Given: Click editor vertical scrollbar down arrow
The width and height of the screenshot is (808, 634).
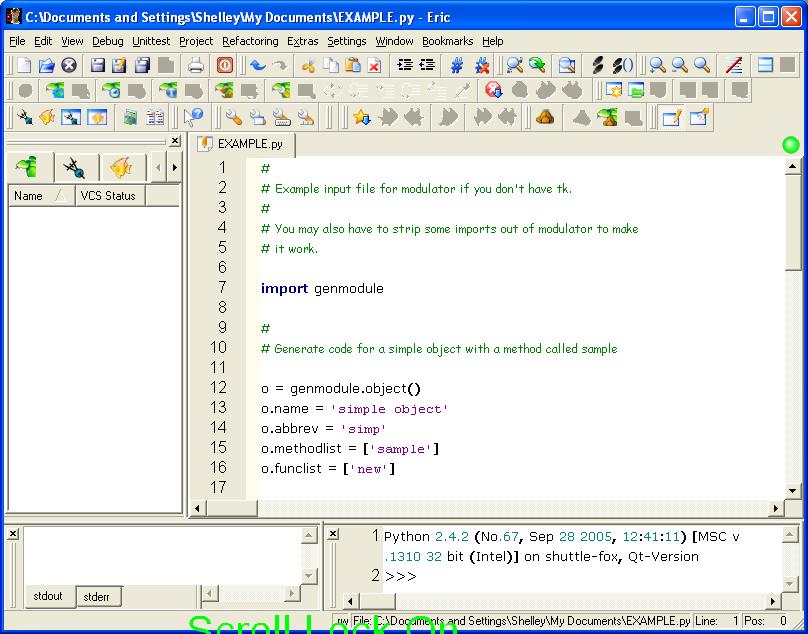Looking at the screenshot, I should tap(793, 491).
